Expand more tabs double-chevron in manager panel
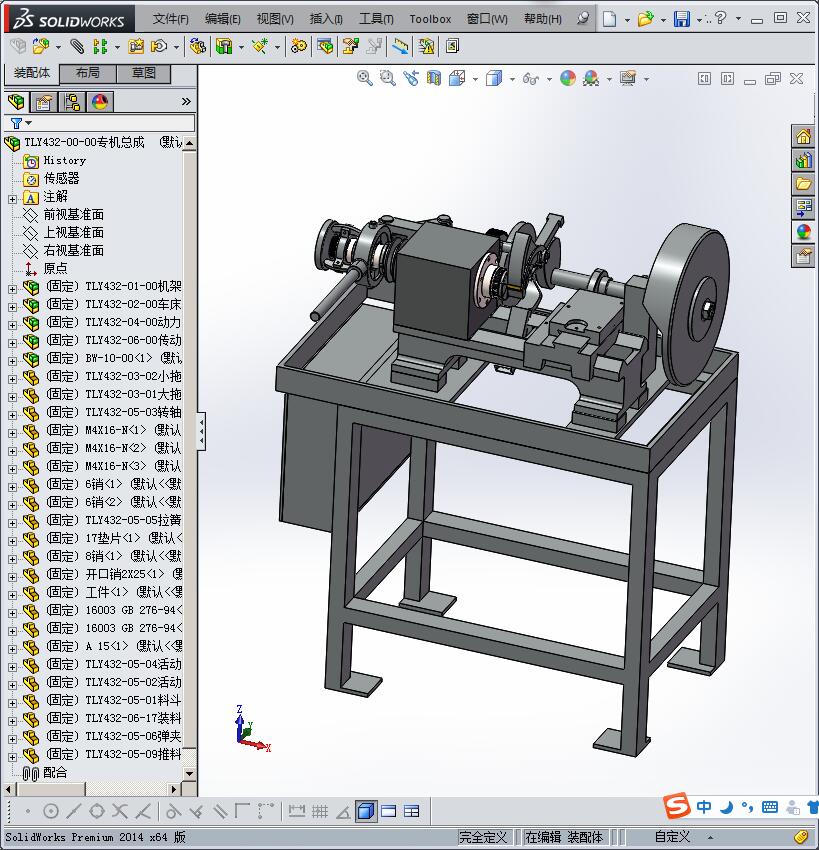Viewport: 819px width, 850px height. (186, 101)
